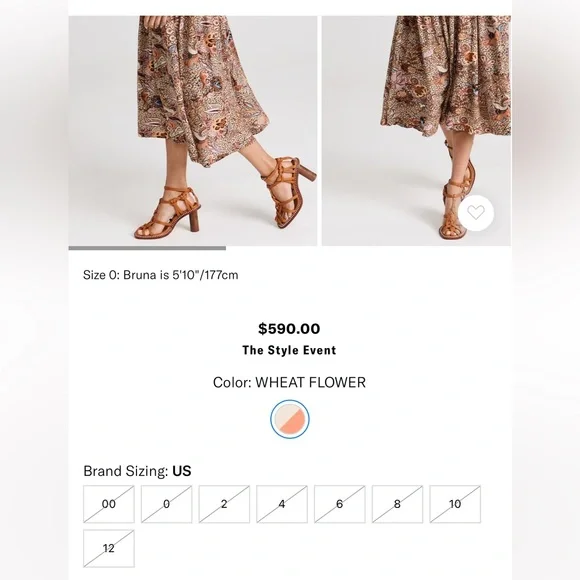
Task: Choose size 2
Action: coord(224,504)
